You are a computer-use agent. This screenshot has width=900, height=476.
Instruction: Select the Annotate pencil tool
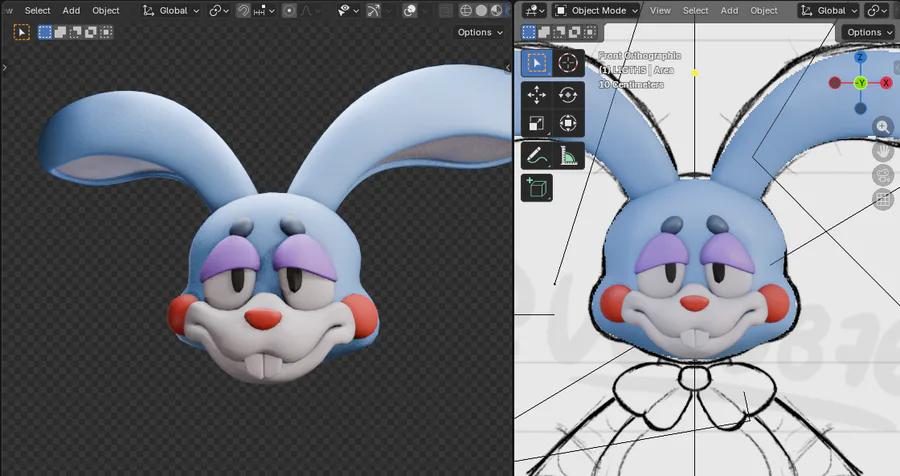point(537,156)
